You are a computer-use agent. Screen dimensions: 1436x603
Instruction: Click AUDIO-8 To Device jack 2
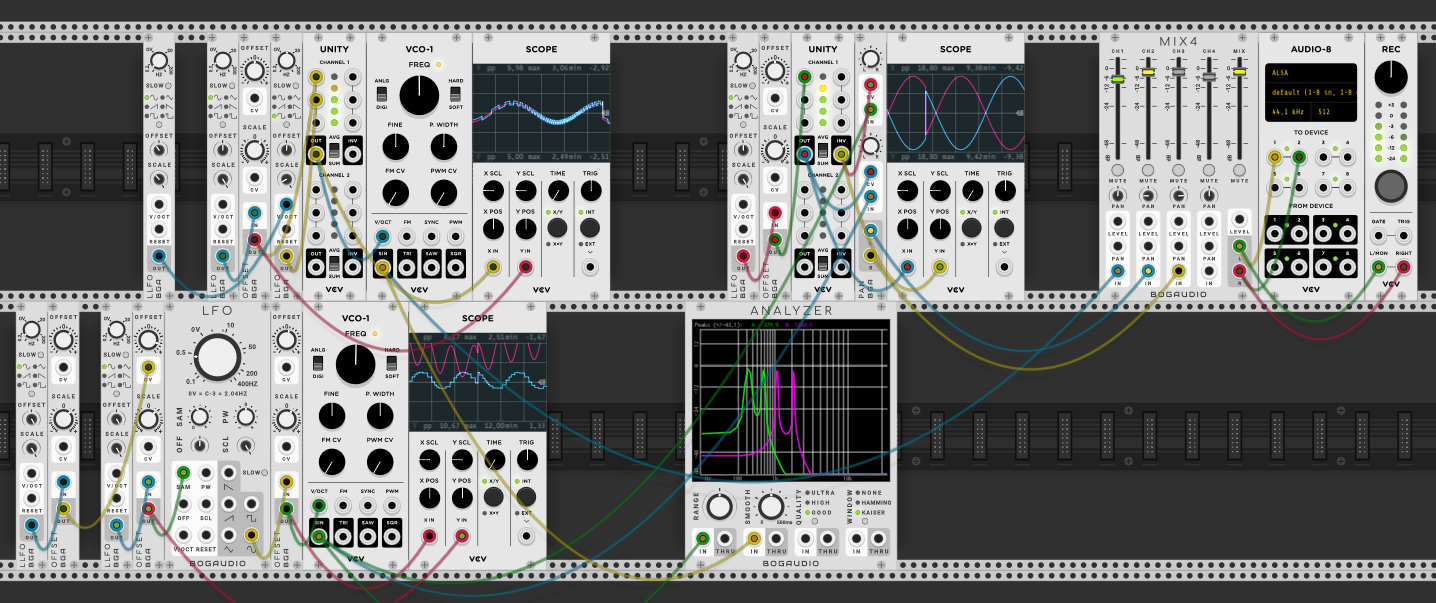click(1299, 156)
